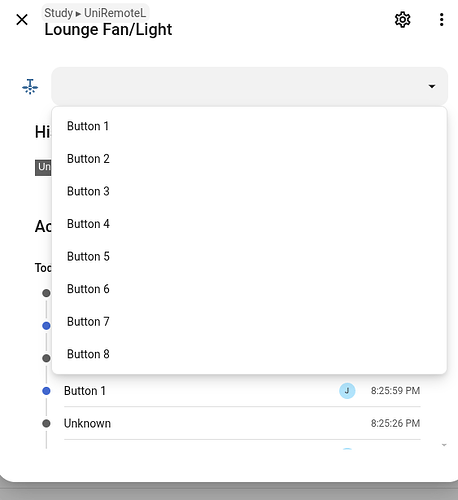
Task: Click the Unknown logbook entry at 8:25:26 PM
Action: (242, 423)
